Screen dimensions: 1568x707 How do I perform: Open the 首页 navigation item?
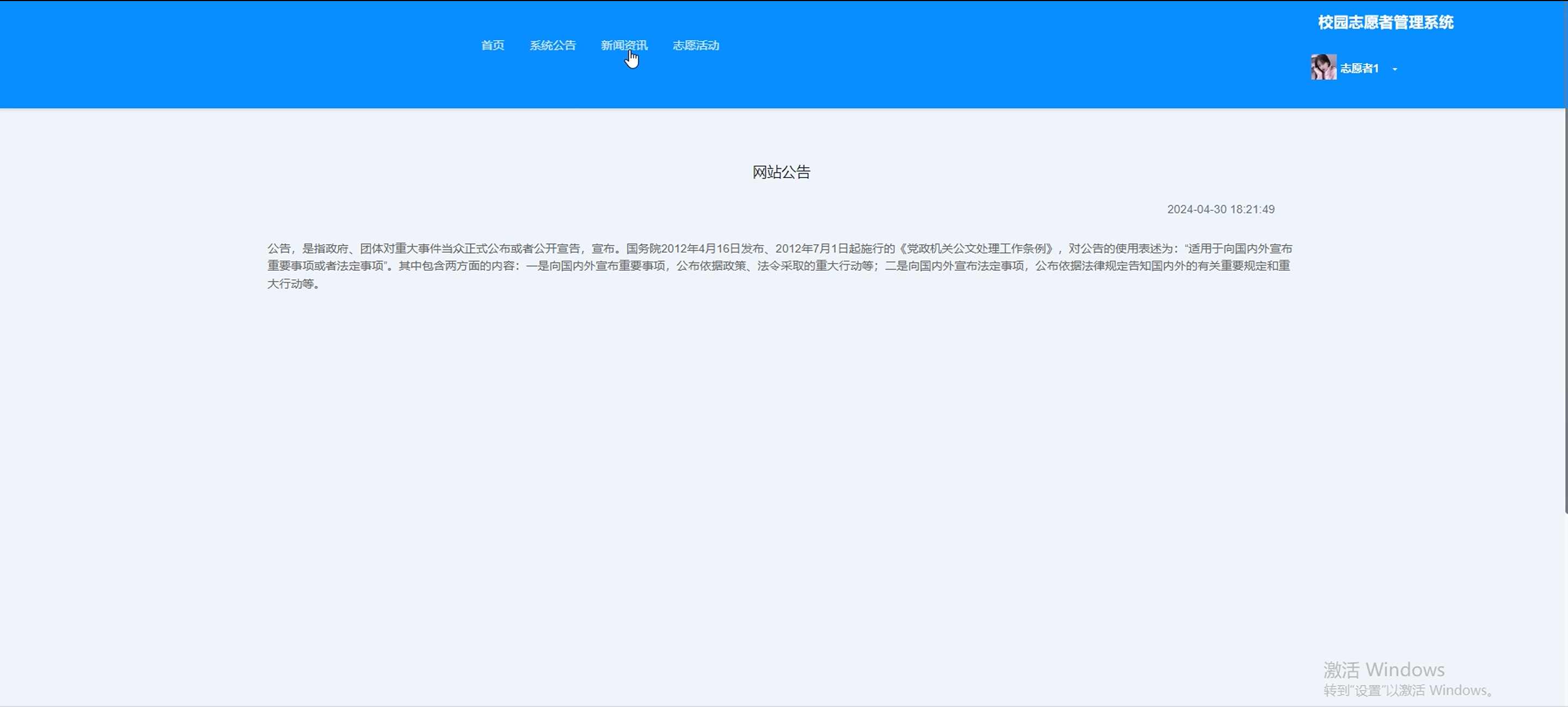click(x=492, y=46)
